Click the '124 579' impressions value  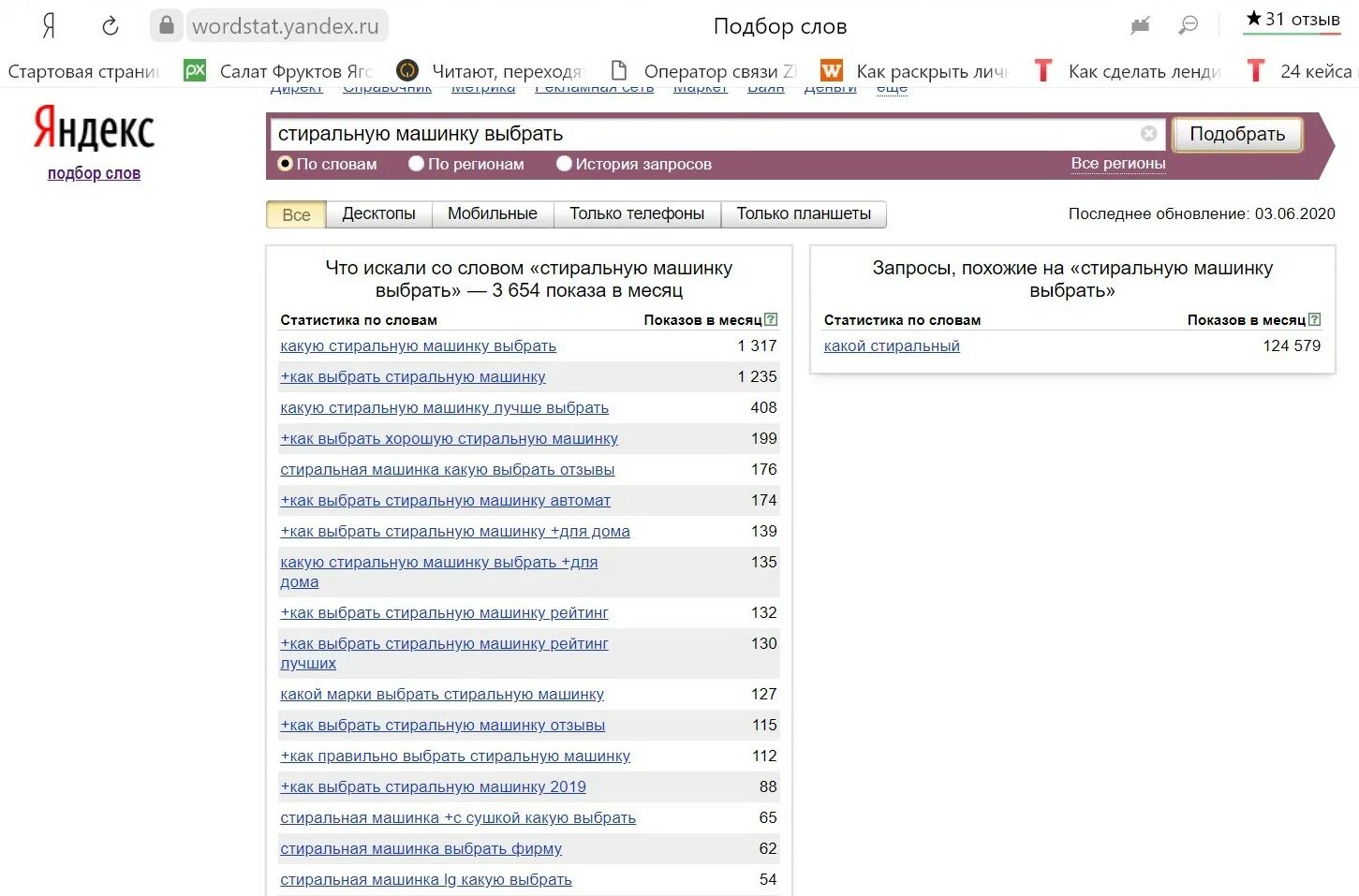click(1292, 345)
